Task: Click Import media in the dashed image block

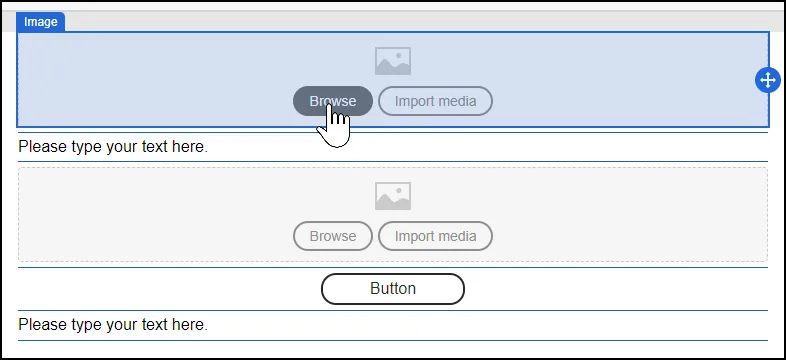Action: click(x=435, y=236)
